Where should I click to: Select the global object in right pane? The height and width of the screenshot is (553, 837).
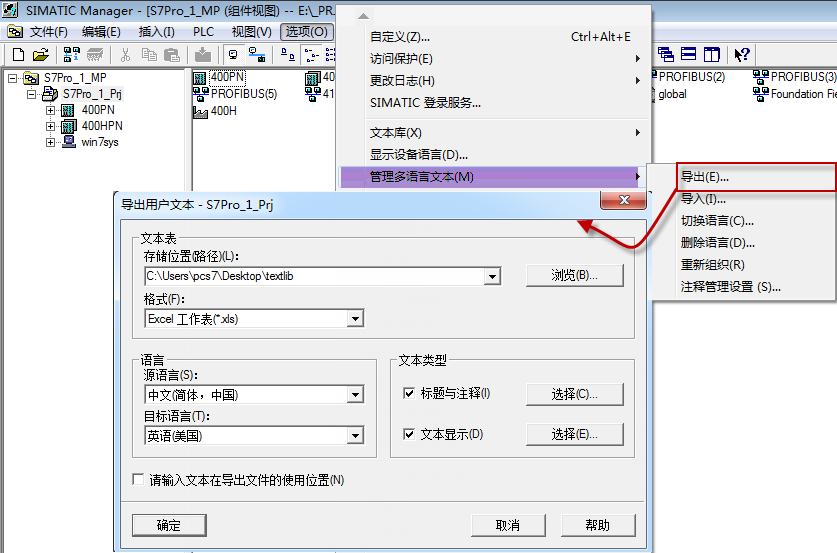tap(672, 94)
